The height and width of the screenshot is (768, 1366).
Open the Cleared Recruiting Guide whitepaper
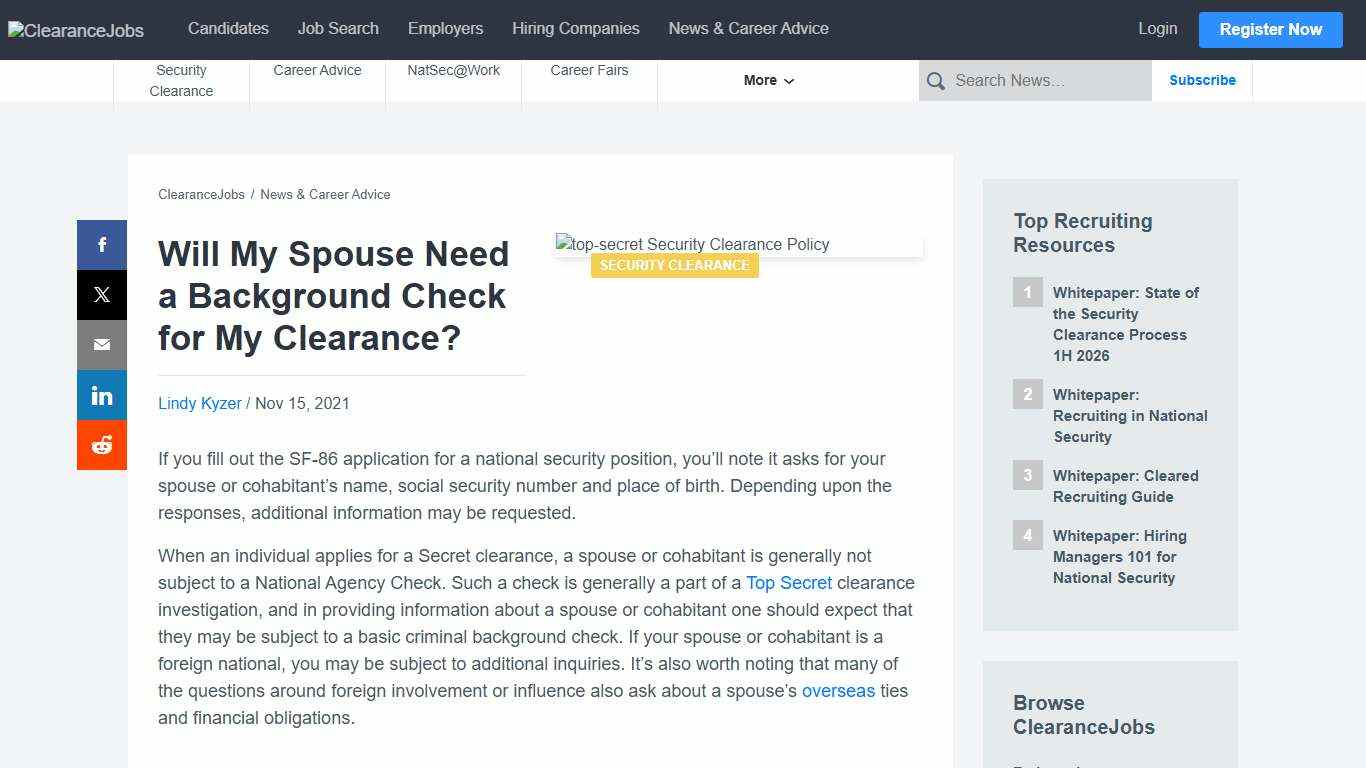pyautogui.click(x=1126, y=486)
